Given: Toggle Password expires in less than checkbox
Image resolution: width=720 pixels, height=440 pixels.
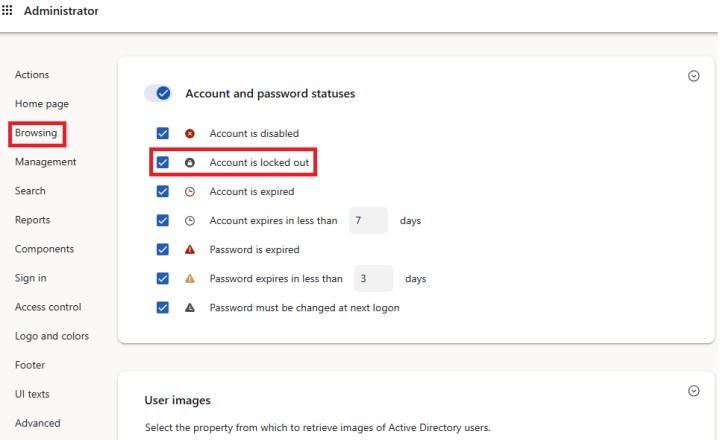Looking at the screenshot, I should pyautogui.click(x=163, y=278).
